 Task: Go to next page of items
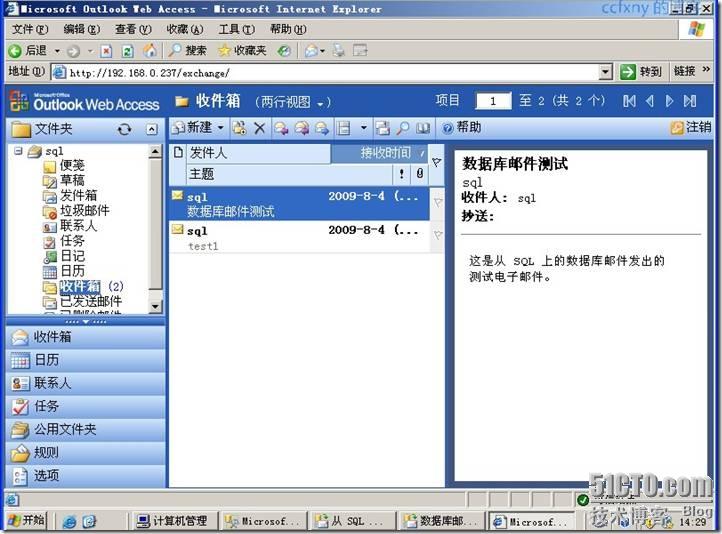670,101
